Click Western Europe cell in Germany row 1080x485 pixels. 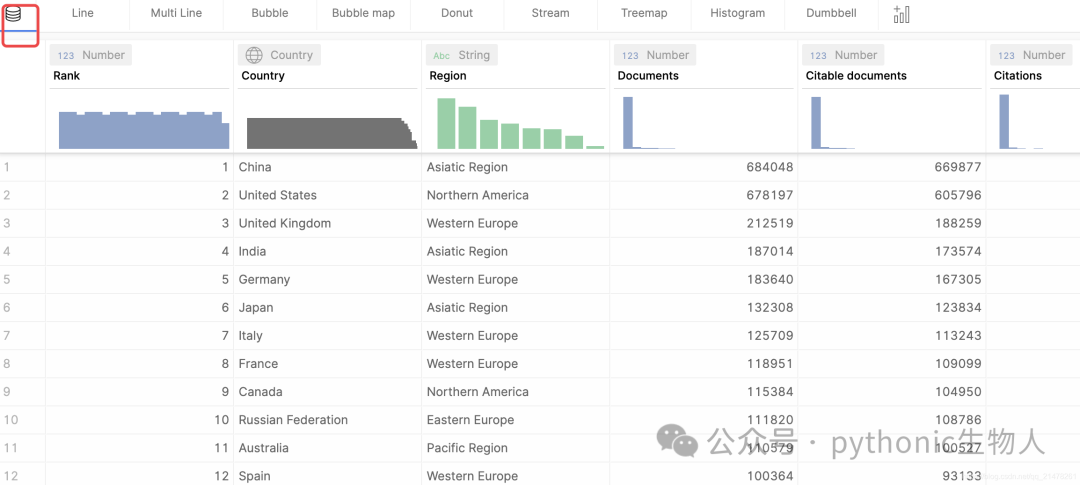tap(515, 280)
